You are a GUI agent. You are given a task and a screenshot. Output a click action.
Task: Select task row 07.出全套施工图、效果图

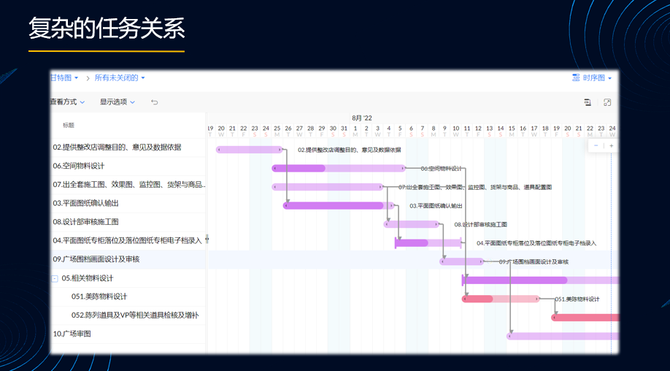pos(128,185)
